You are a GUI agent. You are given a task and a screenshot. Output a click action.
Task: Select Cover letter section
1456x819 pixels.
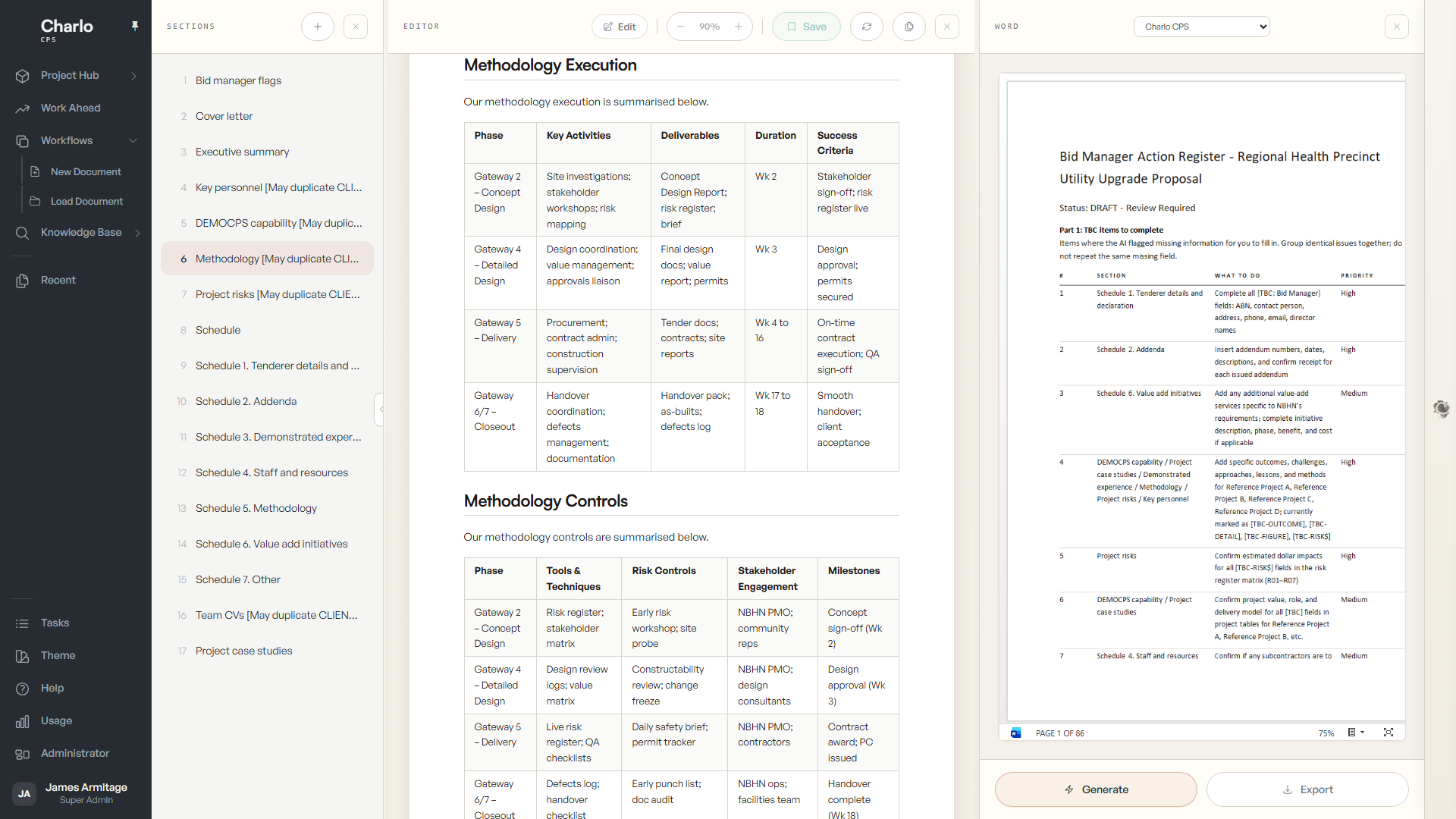(267, 116)
